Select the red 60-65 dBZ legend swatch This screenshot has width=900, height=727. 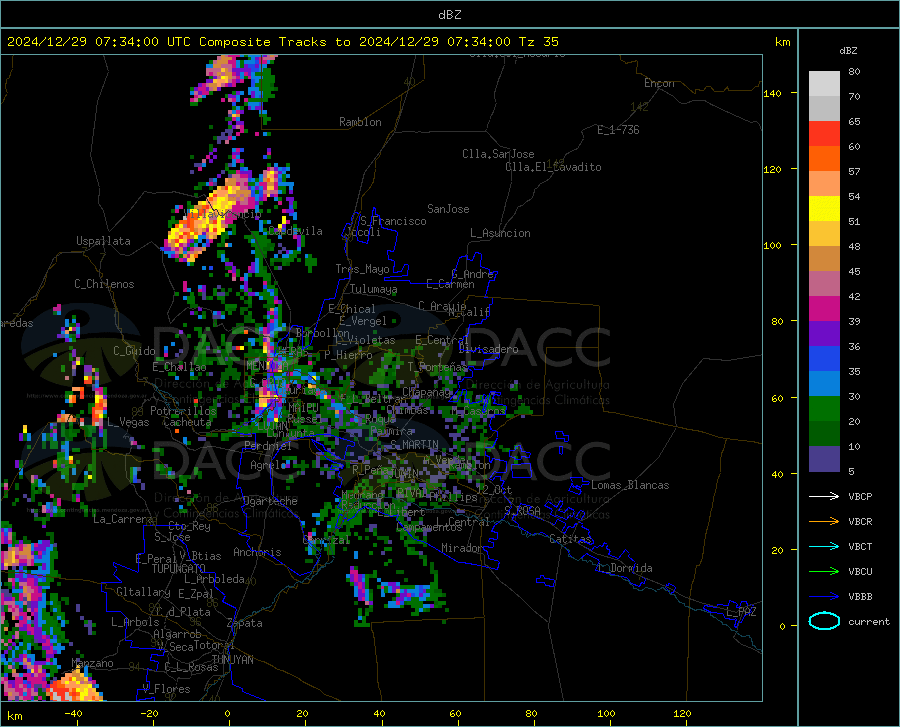[824, 134]
